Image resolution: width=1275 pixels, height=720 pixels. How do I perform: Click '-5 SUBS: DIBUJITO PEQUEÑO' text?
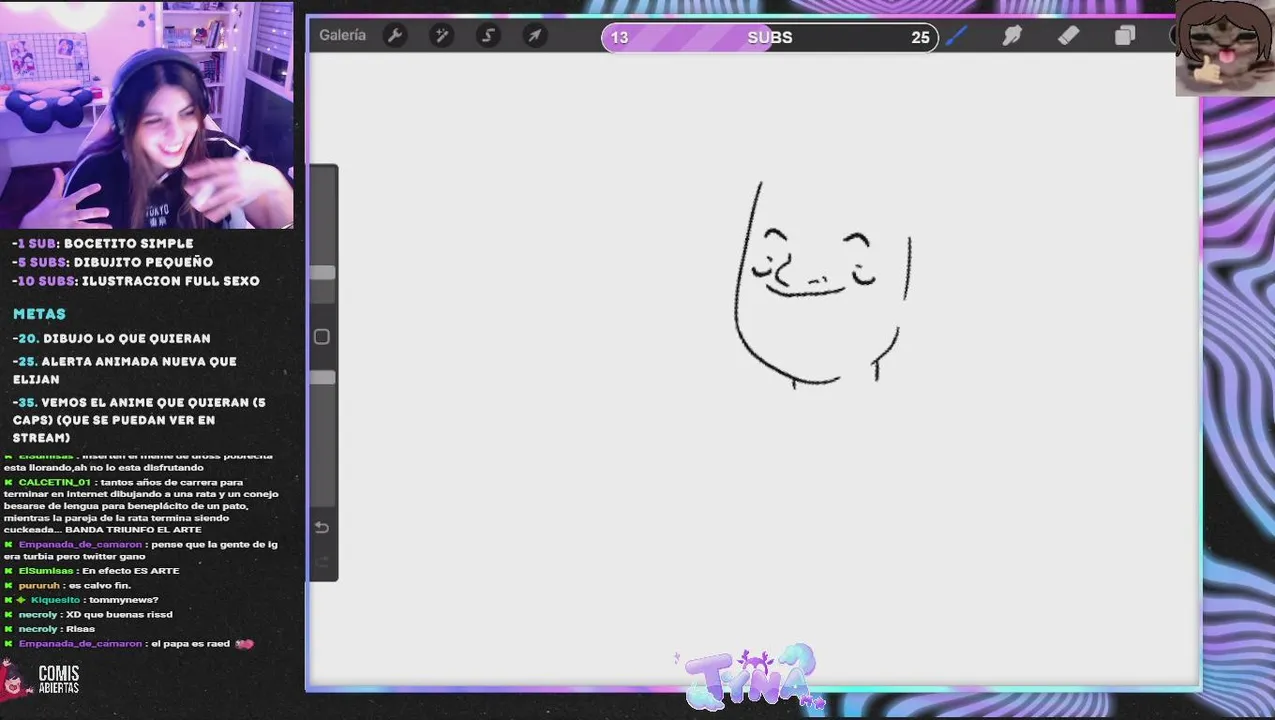(113, 262)
